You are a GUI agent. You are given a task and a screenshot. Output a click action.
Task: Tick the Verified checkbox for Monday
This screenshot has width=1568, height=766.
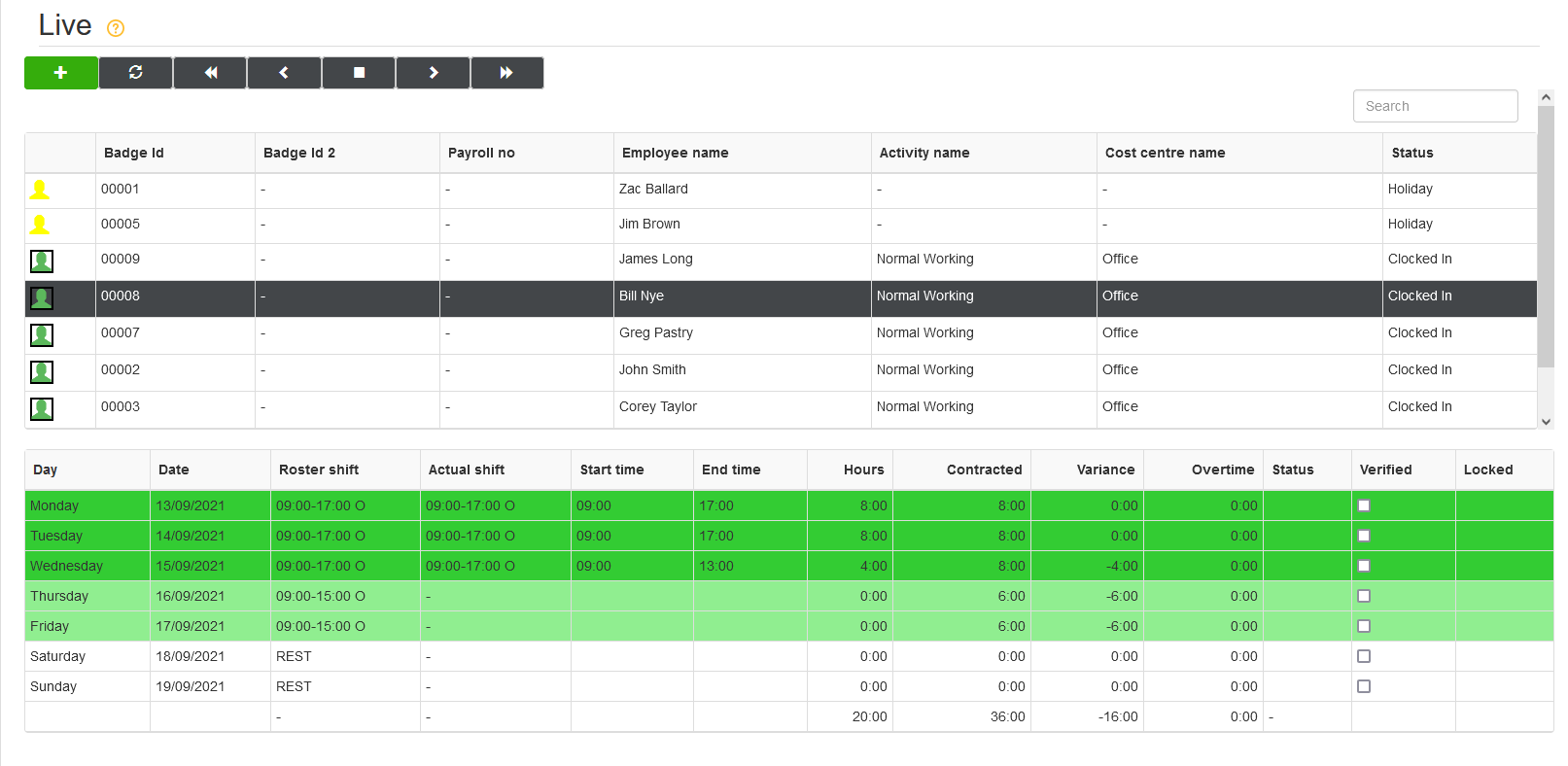(x=1364, y=505)
